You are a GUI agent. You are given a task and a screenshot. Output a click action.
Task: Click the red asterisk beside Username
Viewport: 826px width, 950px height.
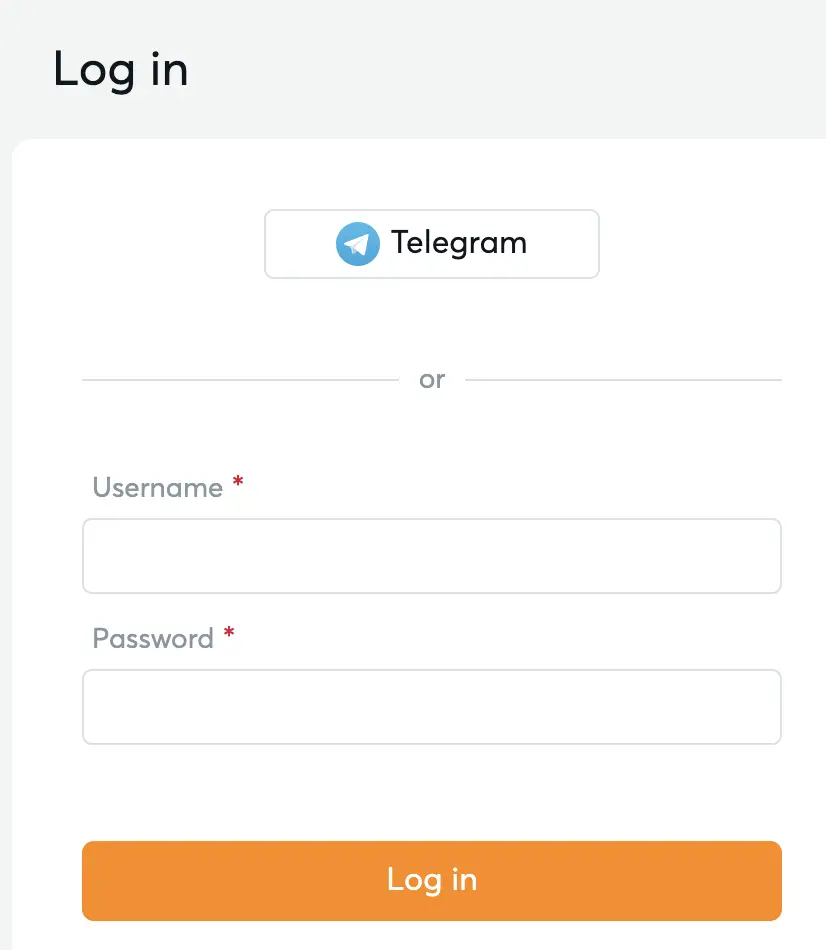(x=238, y=483)
